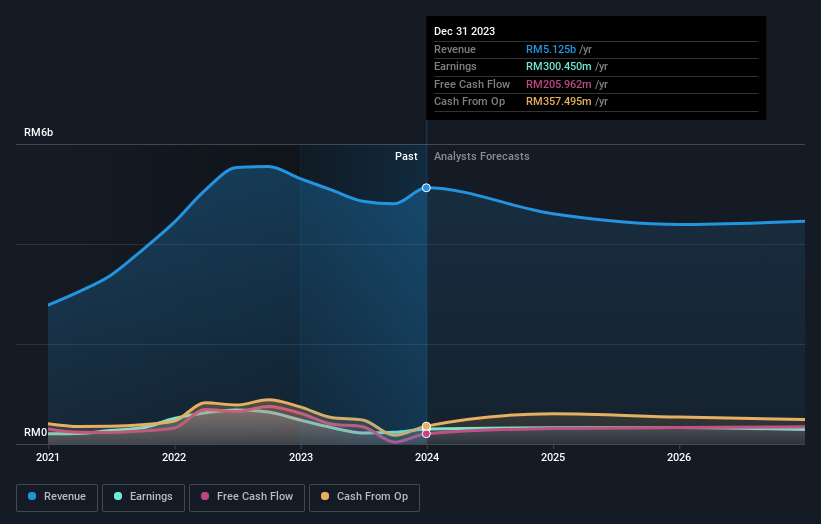Image resolution: width=821 pixels, height=524 pixels.
Task: Click the RM300.450m earnings value
Action: pyautogui.click(x=559, y=66)
